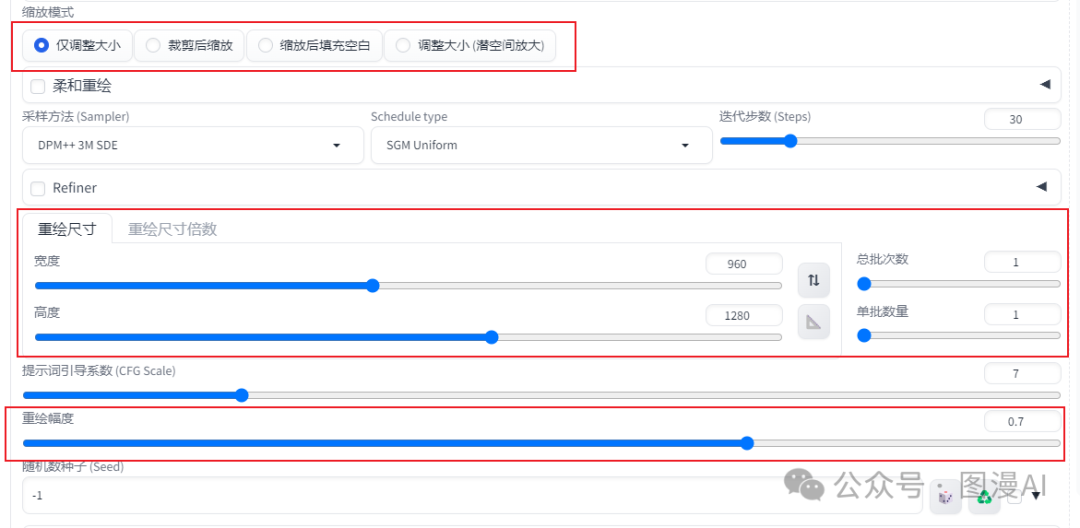The height and width of the screenshot is (528, 1080).
Task: Click the dice random seed icon
Action: 946,496
